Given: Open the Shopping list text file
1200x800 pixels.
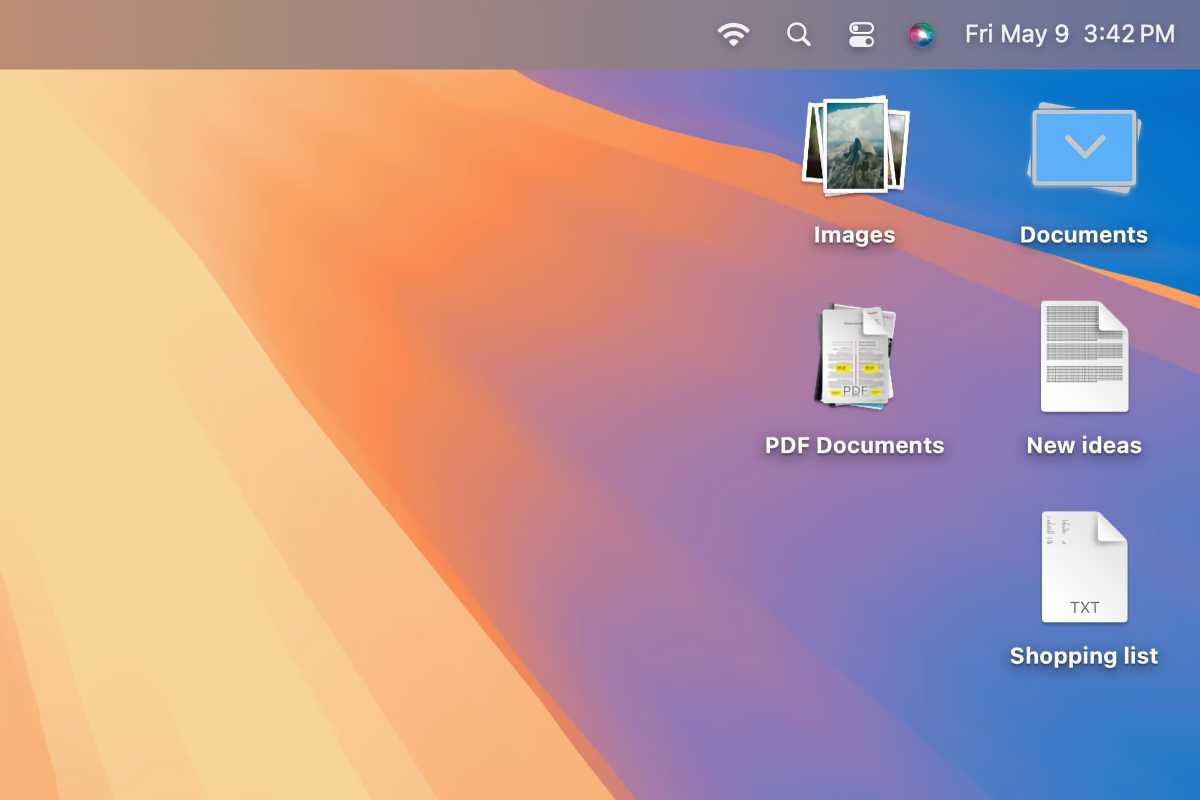Looking at the screenshot, I should coord(1083,567).
